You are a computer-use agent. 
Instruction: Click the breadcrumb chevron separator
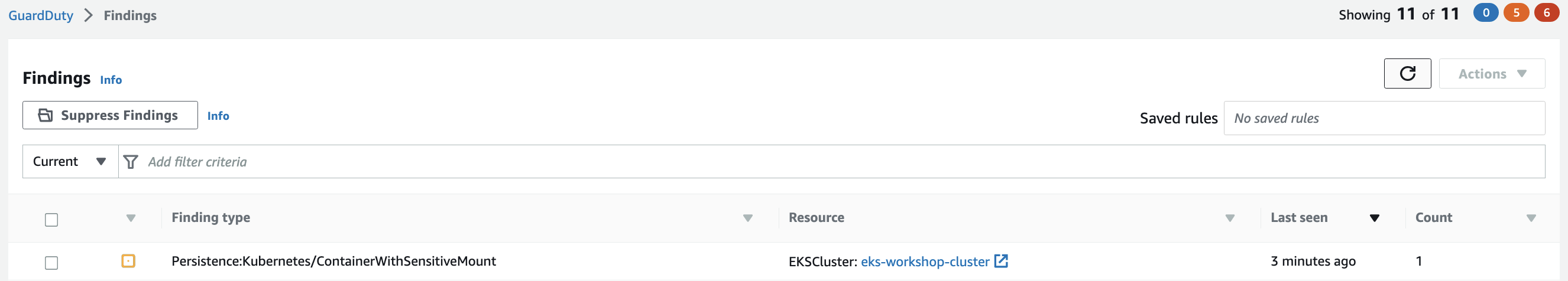pyautogui.click(x=89, y=15)
